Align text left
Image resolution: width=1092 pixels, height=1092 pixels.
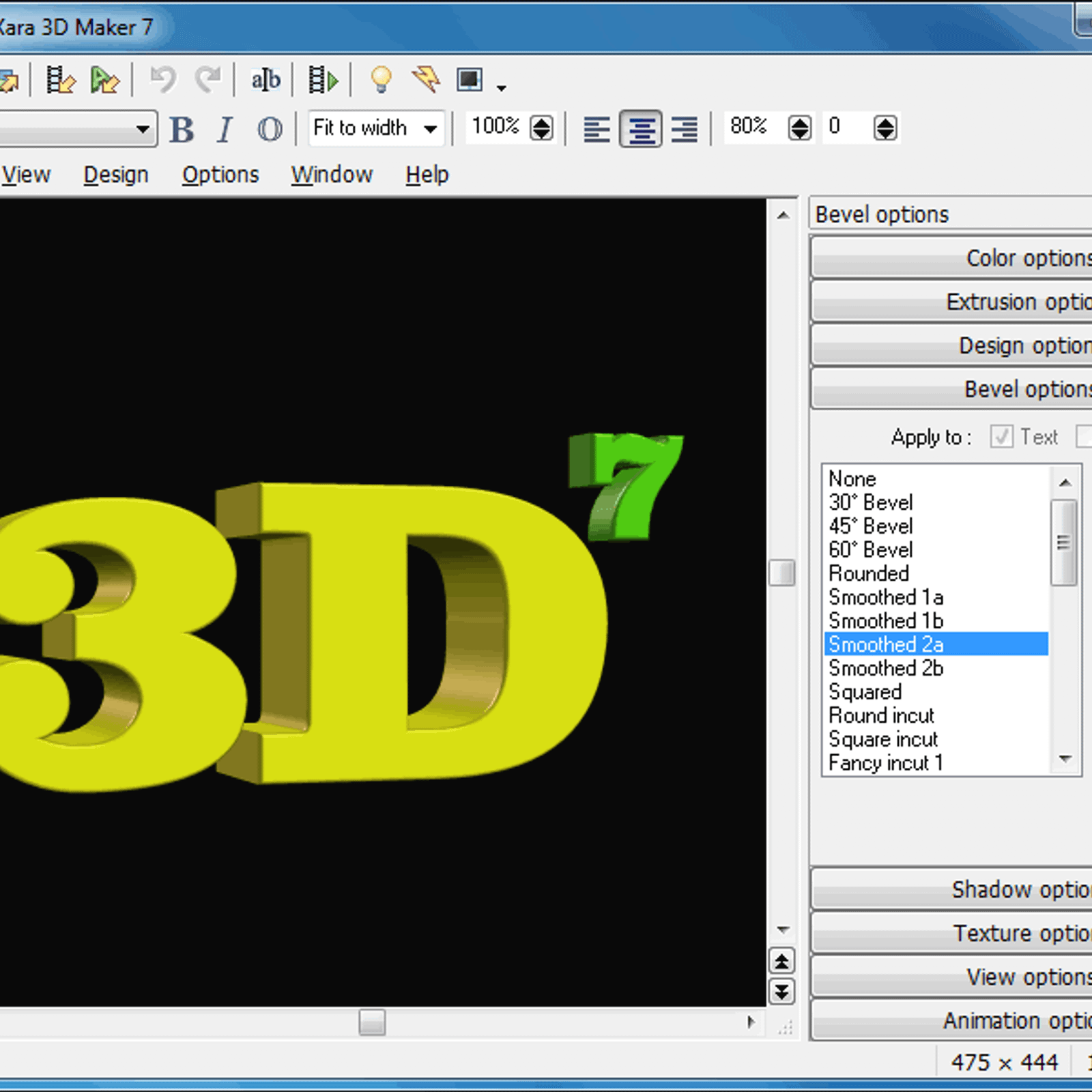tap(597, 128)
